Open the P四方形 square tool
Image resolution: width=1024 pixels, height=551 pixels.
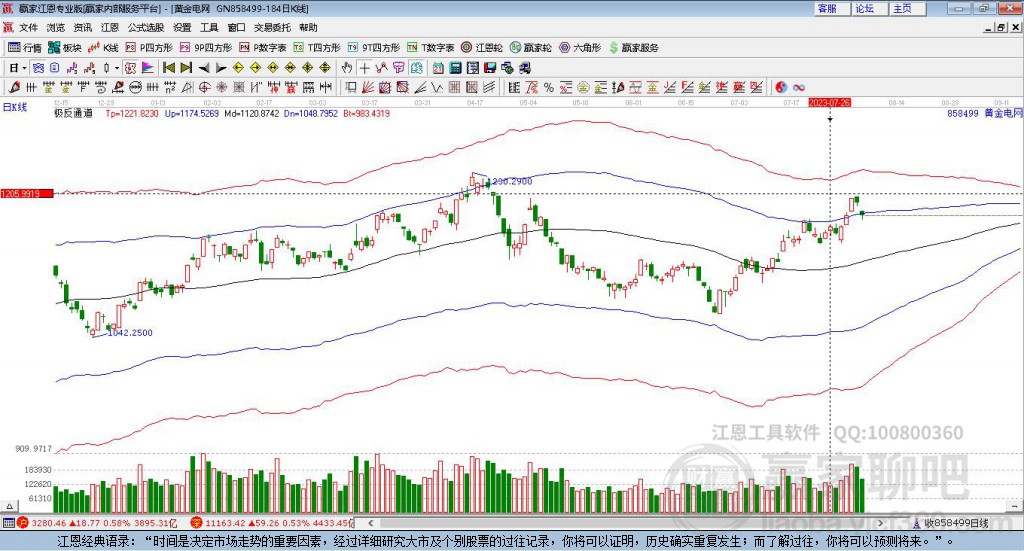149,48
